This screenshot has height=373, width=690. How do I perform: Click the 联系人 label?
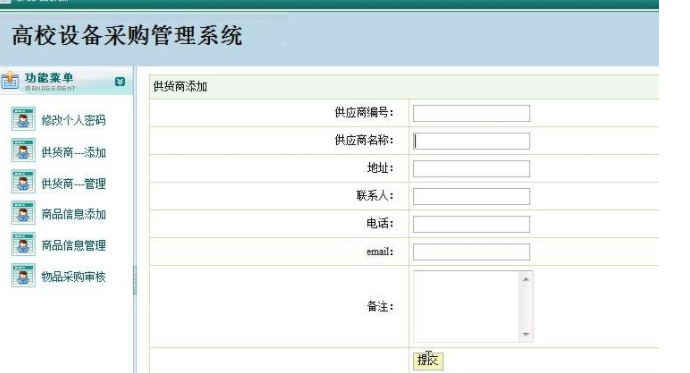pyautogui.click(x=374, y=196)
